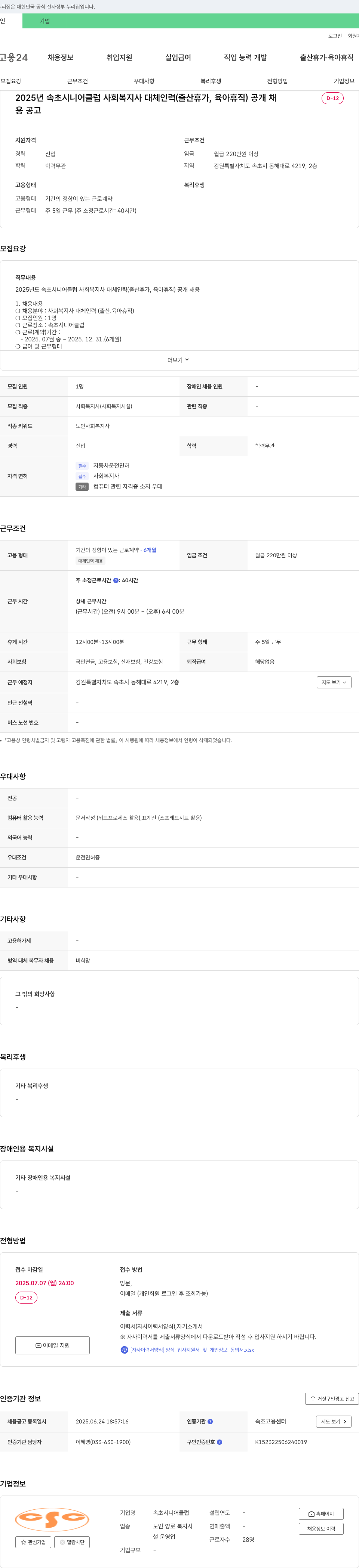This screenshot has height=1568, width=359.
Task: Block viewing with 열람차단 button
Action: (72, 1542)
